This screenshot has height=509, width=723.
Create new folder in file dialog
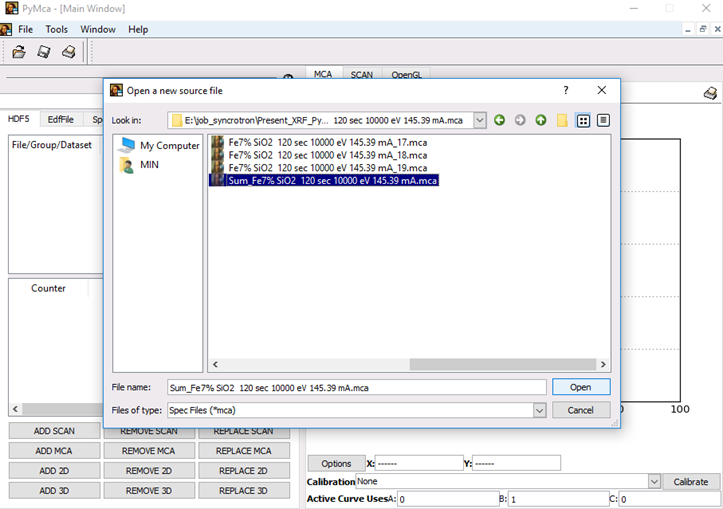tap(562, 120)
